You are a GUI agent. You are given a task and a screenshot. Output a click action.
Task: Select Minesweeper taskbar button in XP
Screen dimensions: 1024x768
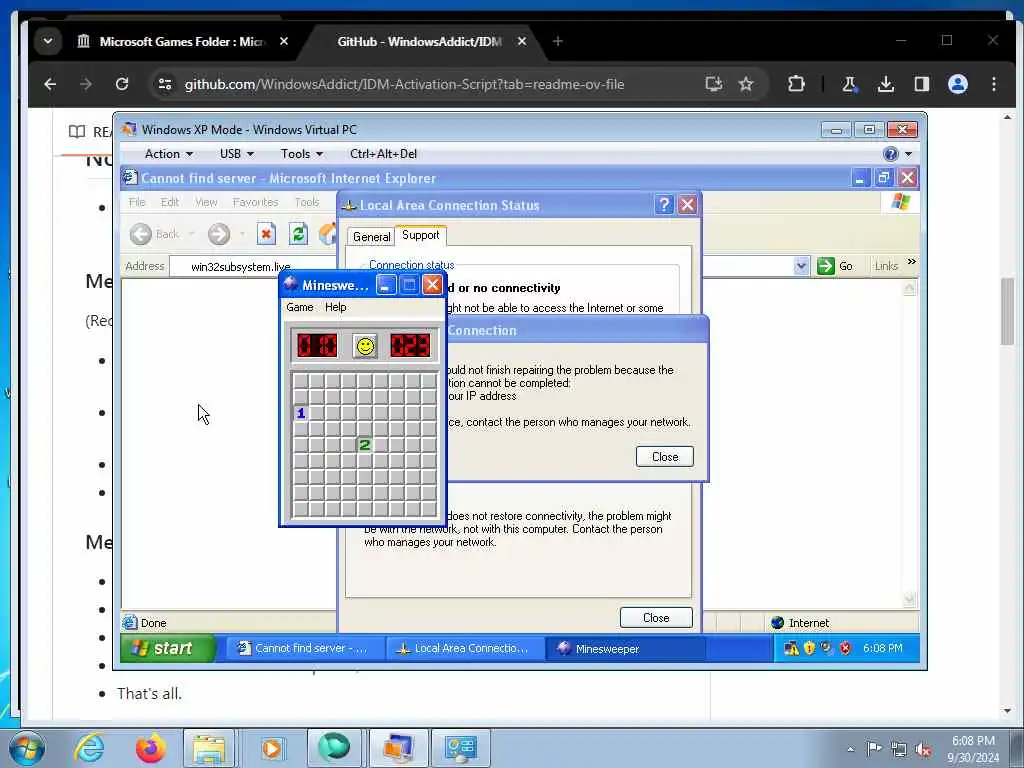[x=626, y=648]
